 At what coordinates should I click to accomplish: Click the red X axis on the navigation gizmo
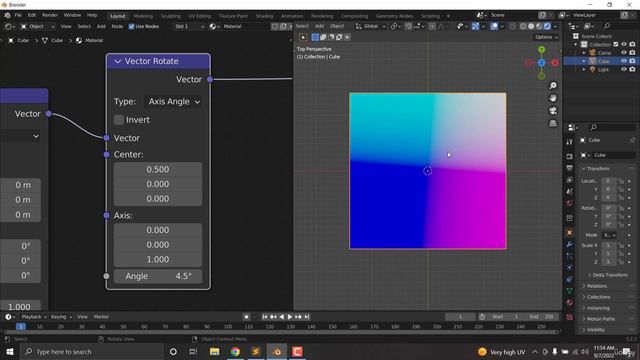[x=555, y=62]
